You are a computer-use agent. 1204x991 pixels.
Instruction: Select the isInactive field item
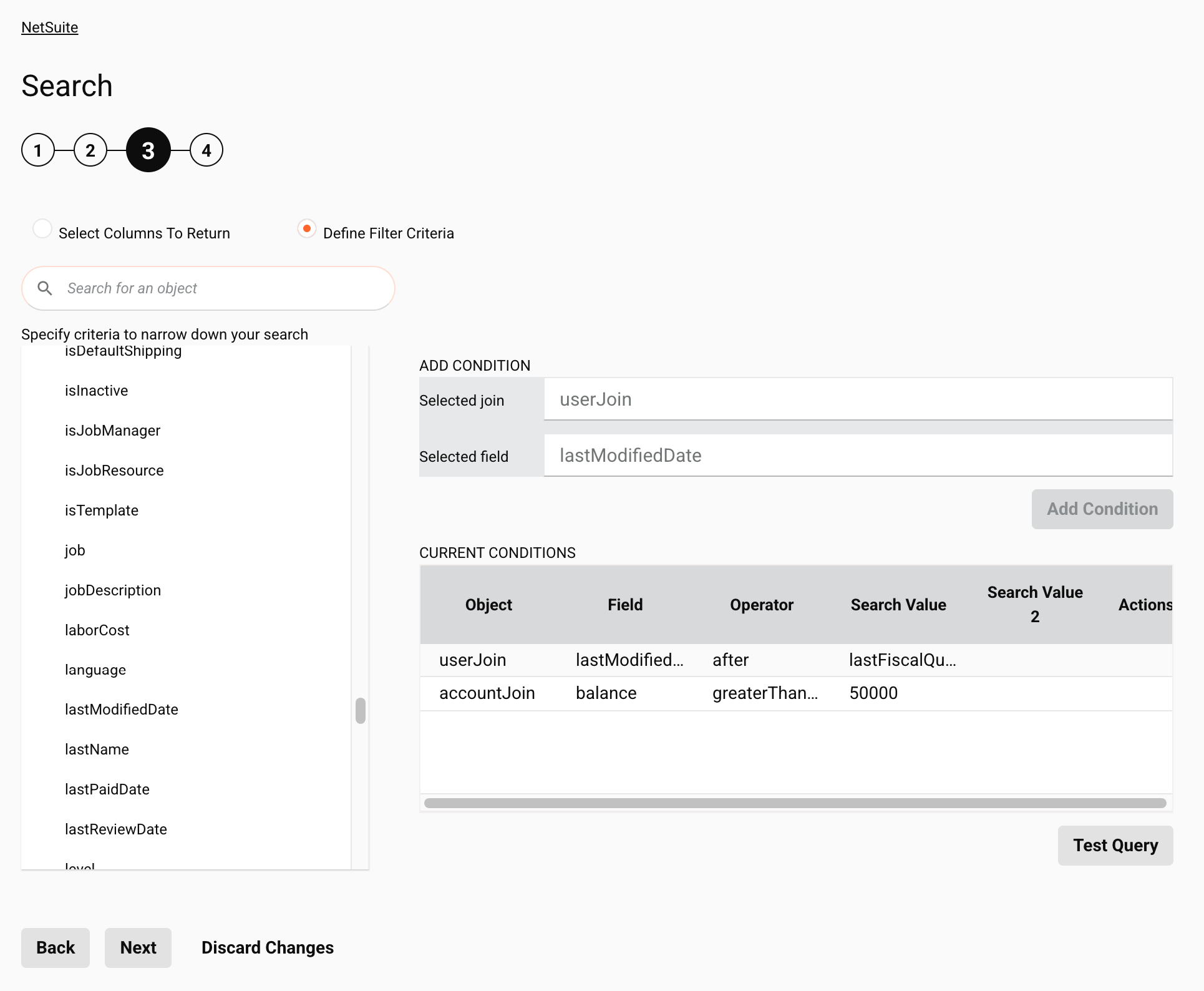point(97,391)
